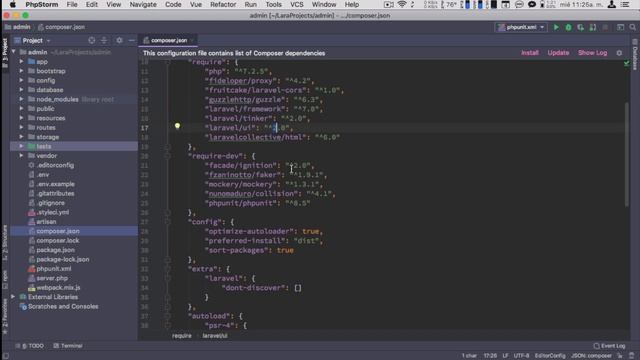Start the debug configuration with the bug icon
Viewport: 640px width, 360px height.
[x=568, y=27]
